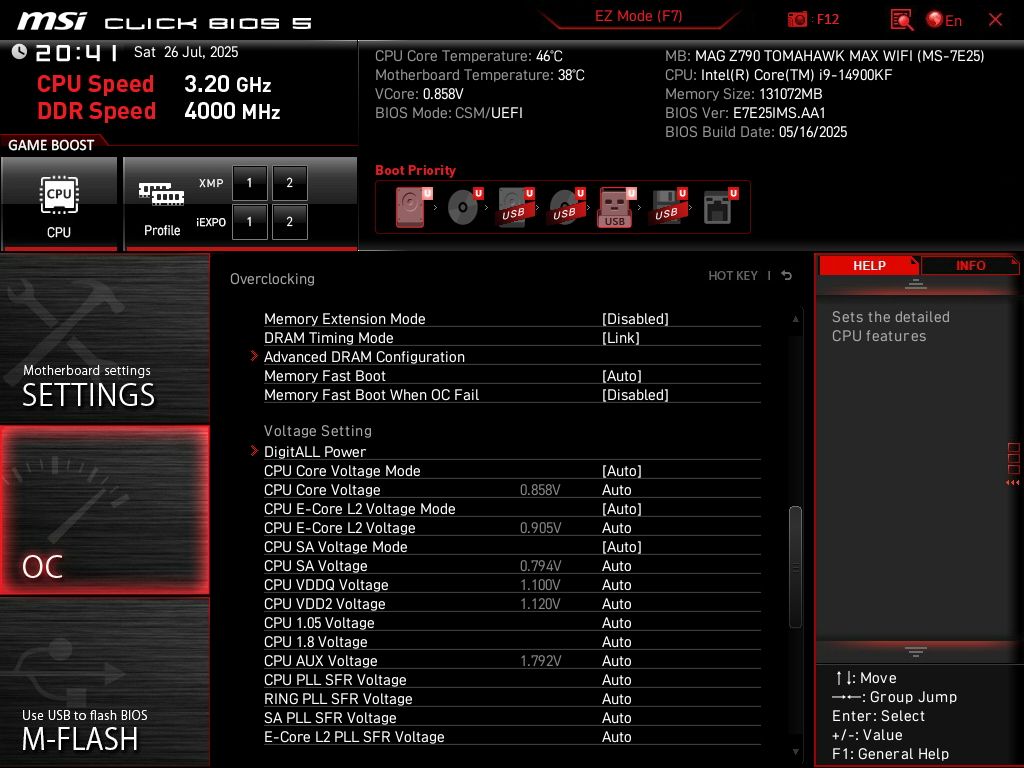Select the USB hard disk boot icon
The height and width of the screenshot is (768, 1024).
[x=515, y=207]
